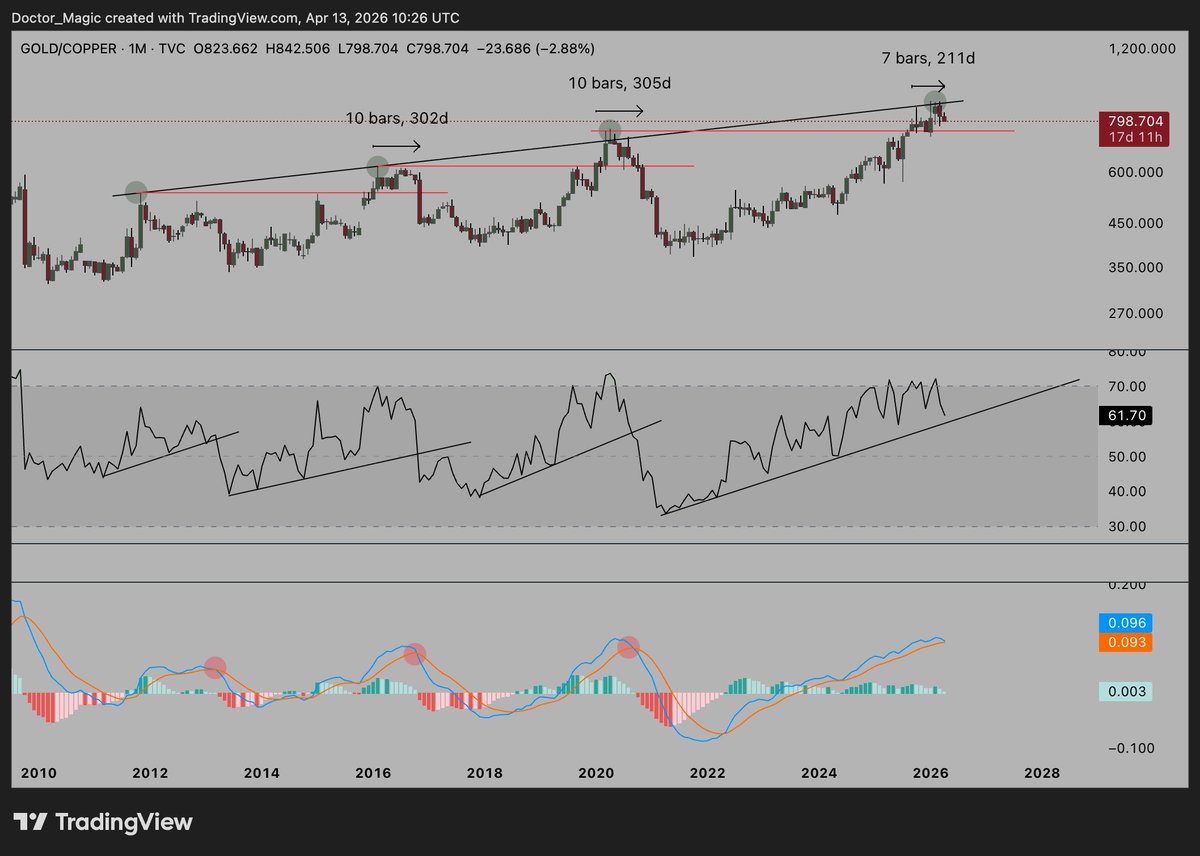Click the 2010 time axis label

38,773
